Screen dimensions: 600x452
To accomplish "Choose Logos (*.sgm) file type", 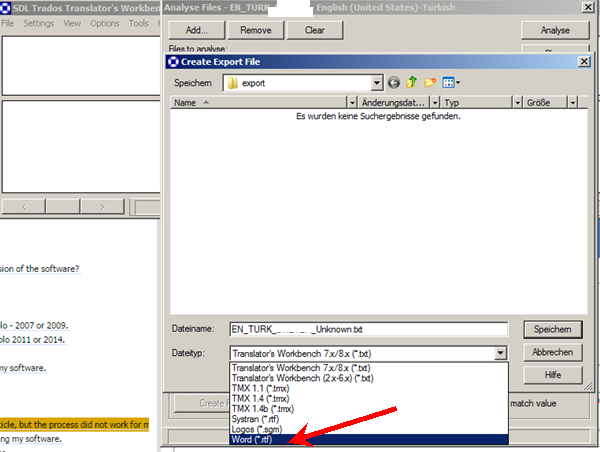I will 369,429.
